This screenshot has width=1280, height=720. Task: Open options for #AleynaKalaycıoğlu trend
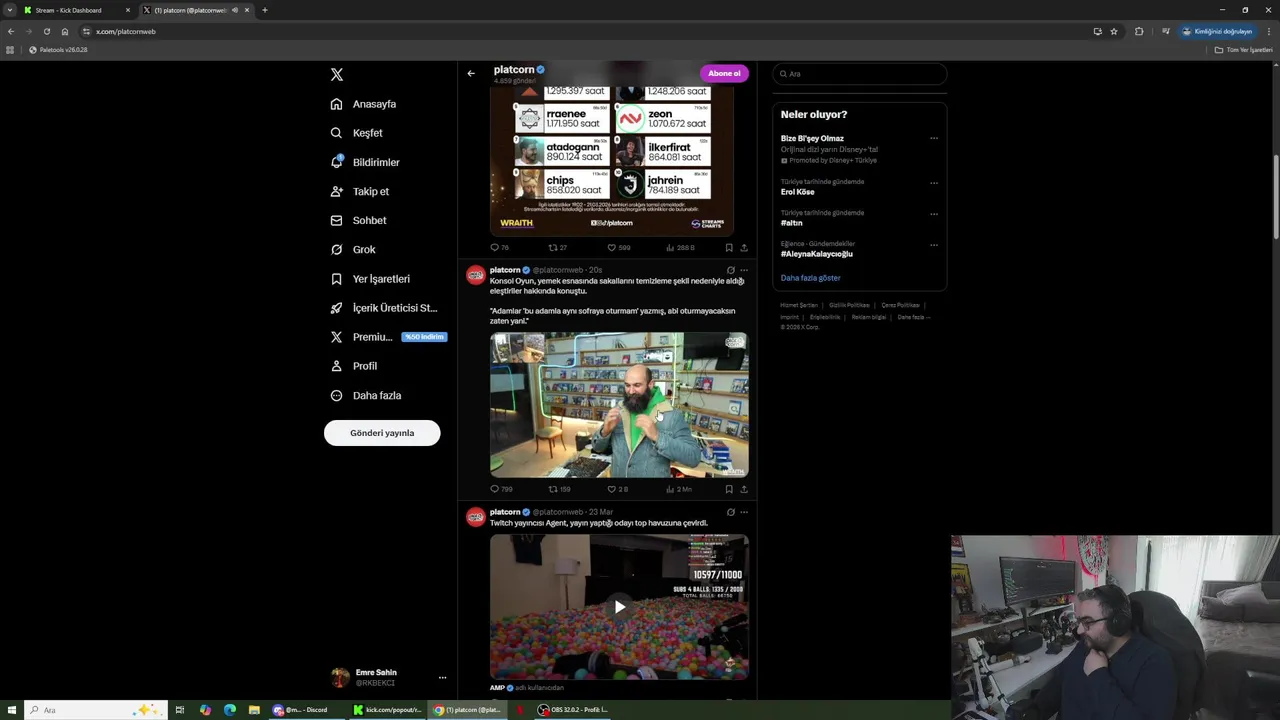point(934,245)
